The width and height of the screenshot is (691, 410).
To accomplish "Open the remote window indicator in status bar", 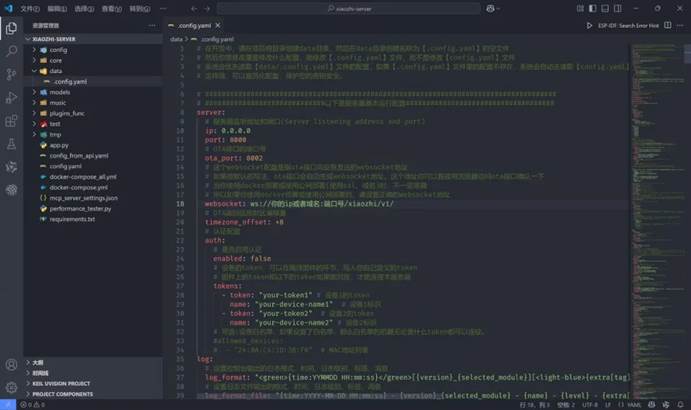I will click(x=8, y=404).
